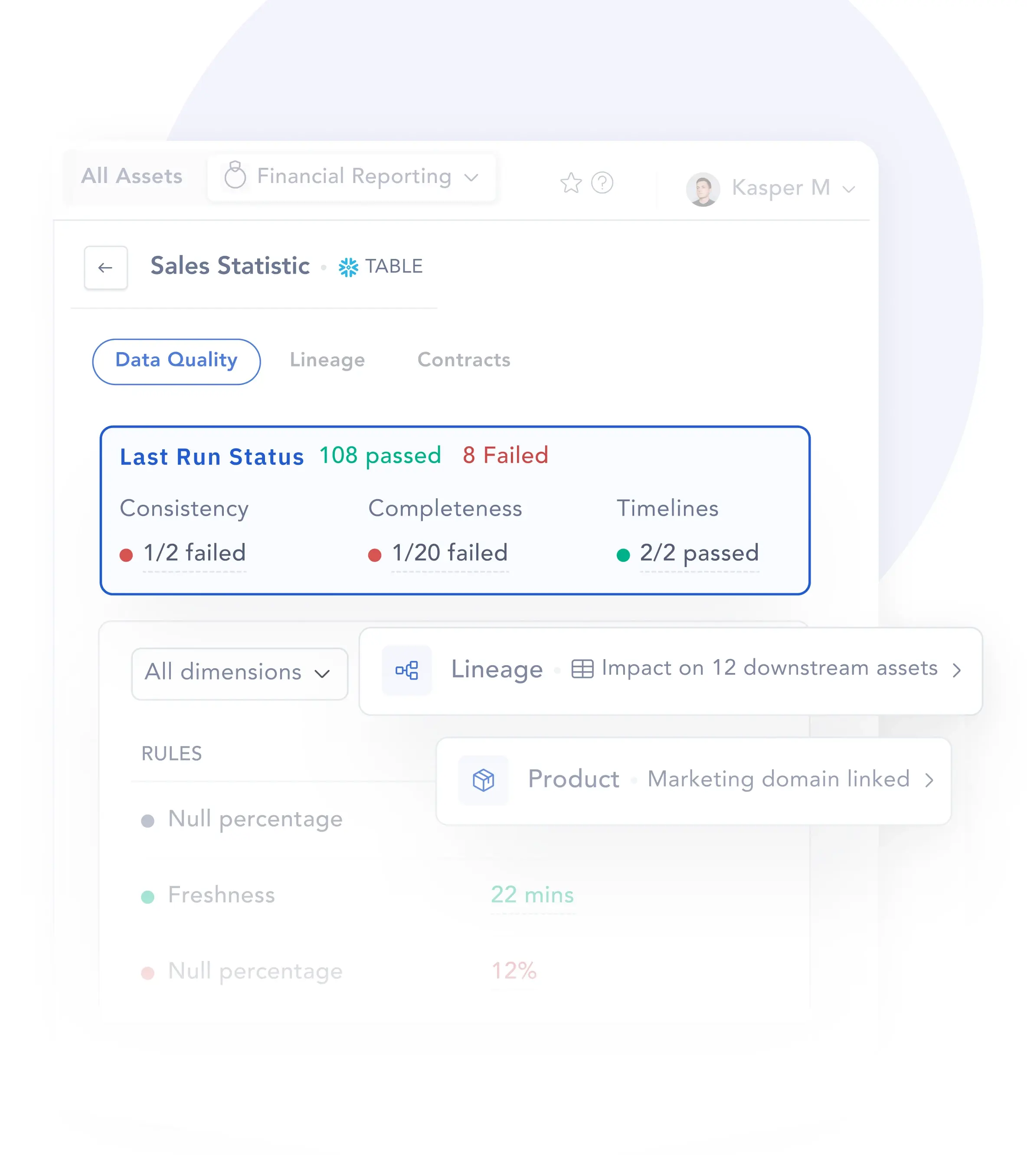Click Kasper M profile avatar
The image size is (1027, 1176).
click(x=703, y=189)
